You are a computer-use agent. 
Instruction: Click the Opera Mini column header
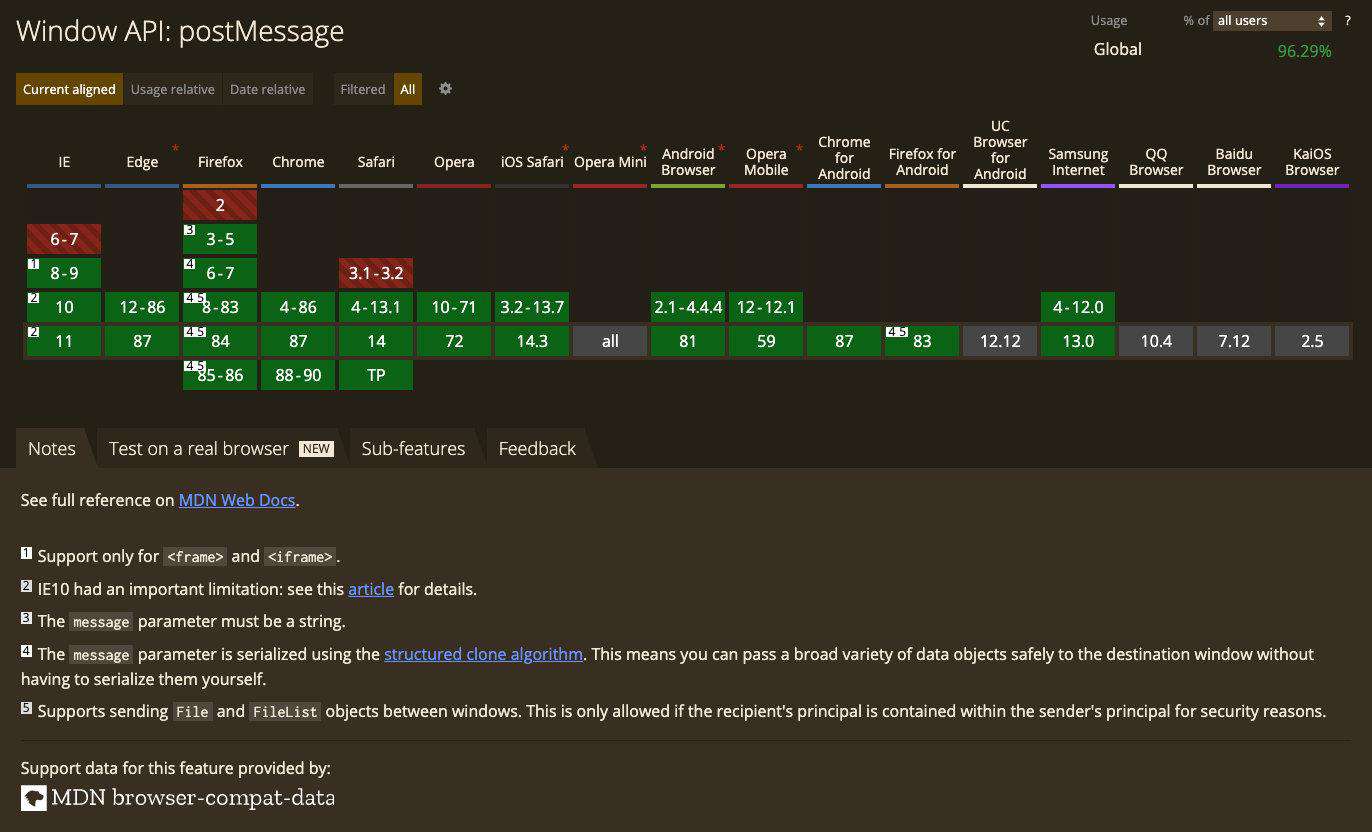[610, 162]
